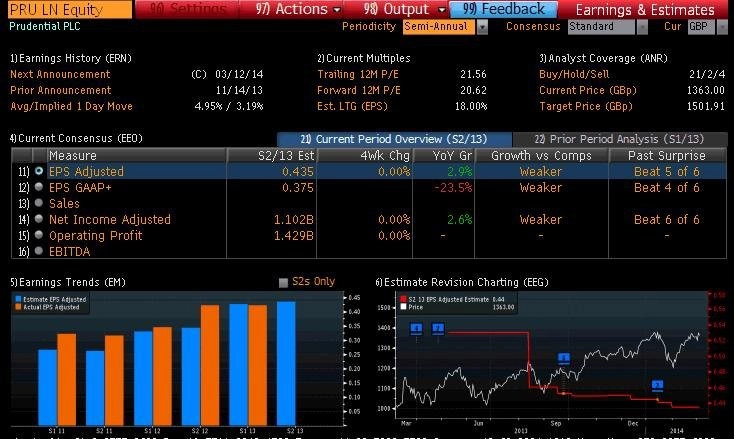Switch to Prior Period Analysis (S1/13) tab
The width and height of the screenshot is (734, 439).
[x=619, y=139]
